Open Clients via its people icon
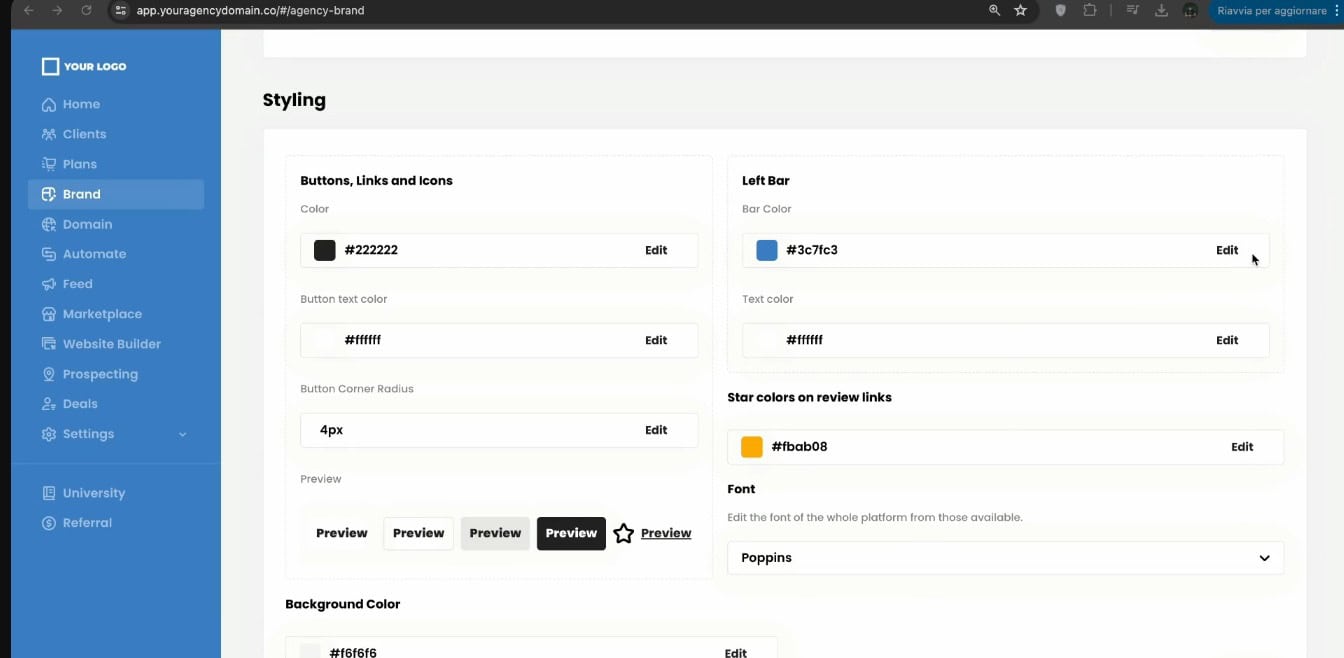Image resolution: width=1344 pixels, height=658 pixels. tap(48, 134)
